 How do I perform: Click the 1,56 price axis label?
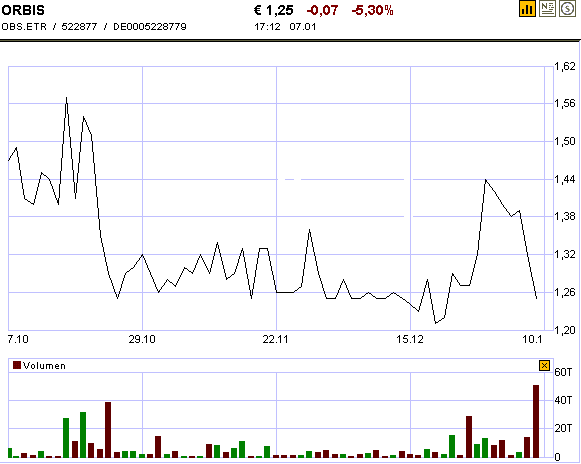pyautogui.click(x=565, y=103)
